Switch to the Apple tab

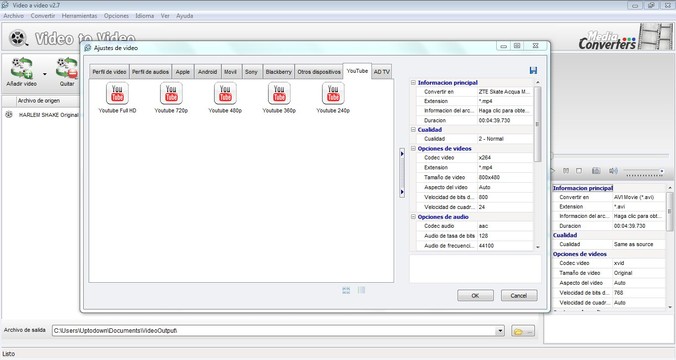point(183,72)
